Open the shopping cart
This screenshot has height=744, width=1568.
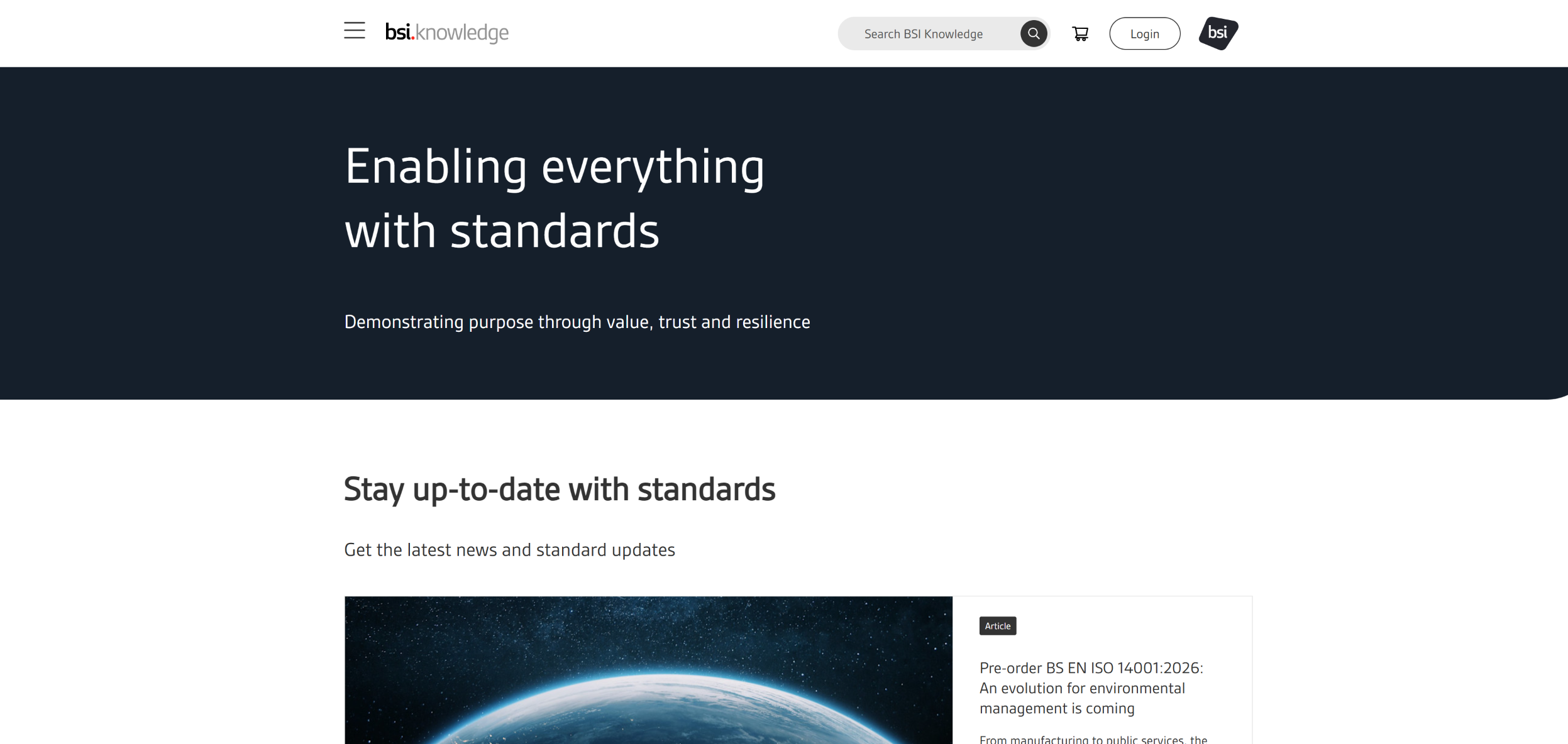[1080, 34]
